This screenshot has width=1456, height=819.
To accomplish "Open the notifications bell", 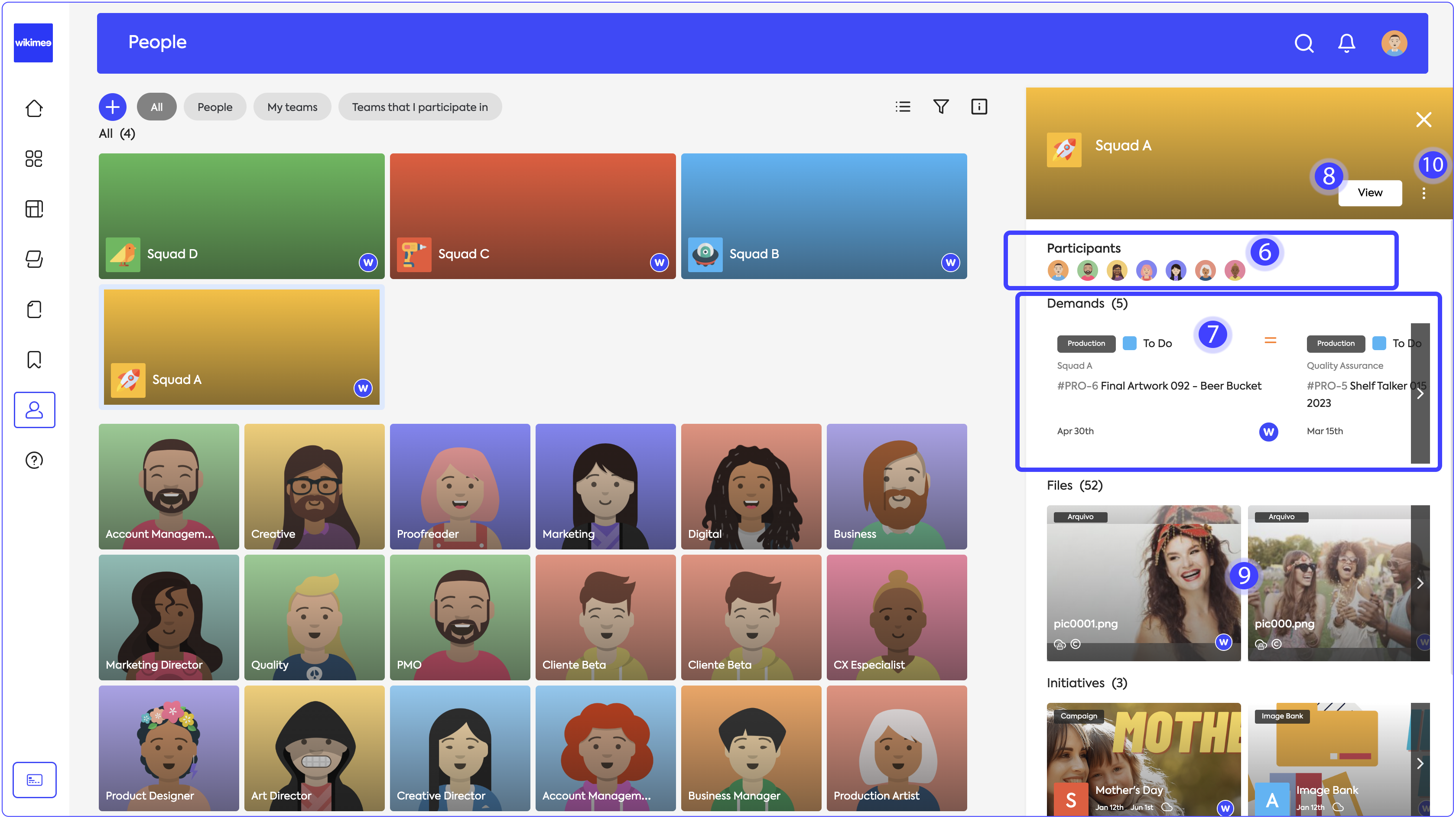I will pos(1346,43).
